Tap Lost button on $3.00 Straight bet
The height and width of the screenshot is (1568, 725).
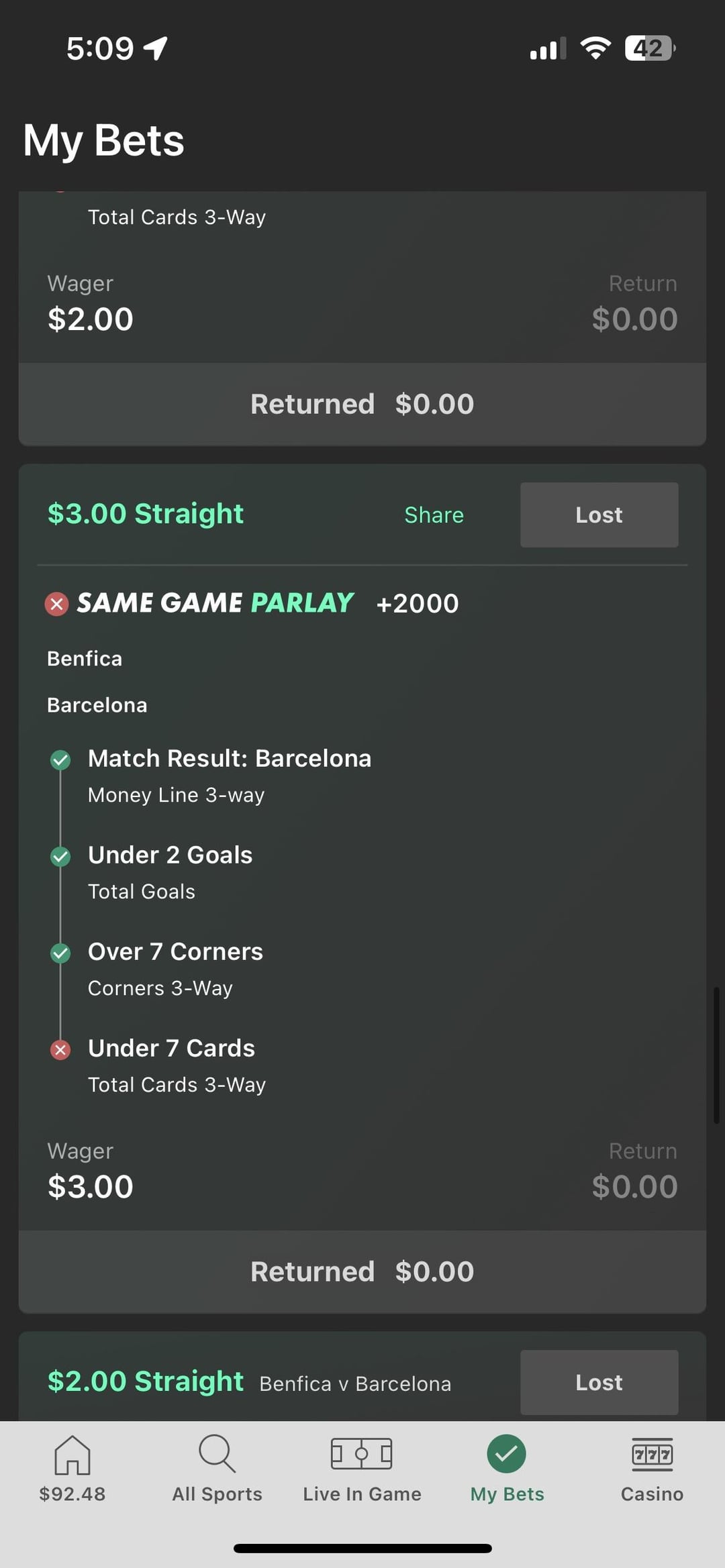[x=599, y=515]
